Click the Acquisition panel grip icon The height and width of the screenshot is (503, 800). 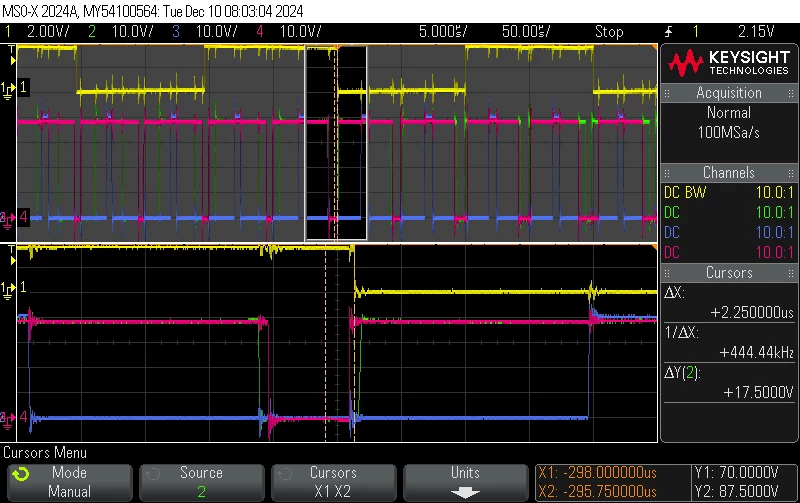[667, 93]
